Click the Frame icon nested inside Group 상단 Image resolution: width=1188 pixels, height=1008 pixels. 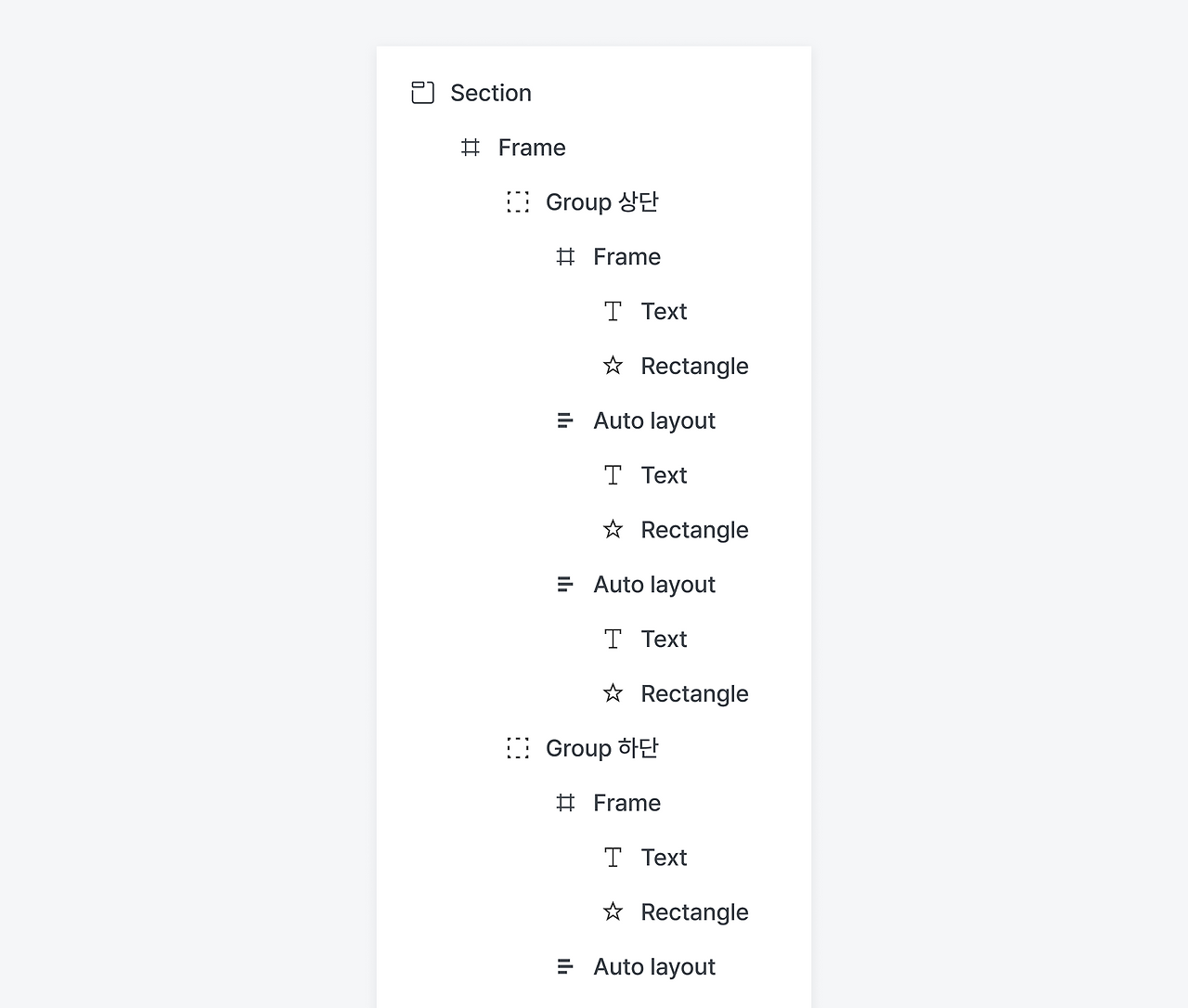pos(565,257)
